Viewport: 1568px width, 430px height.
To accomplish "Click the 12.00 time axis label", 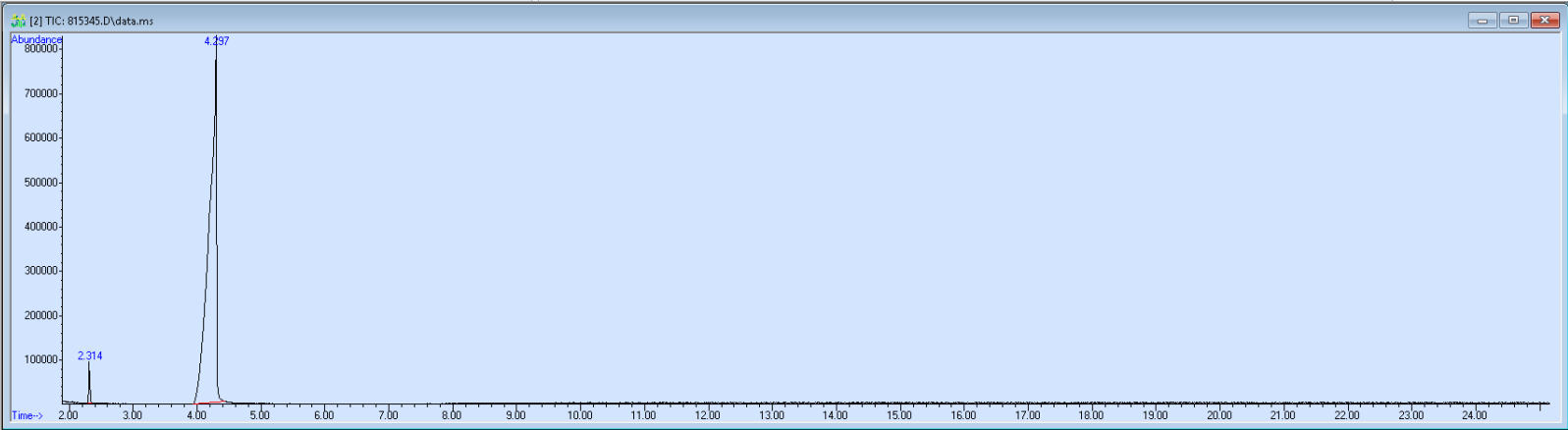I will [x=708, y=415].
